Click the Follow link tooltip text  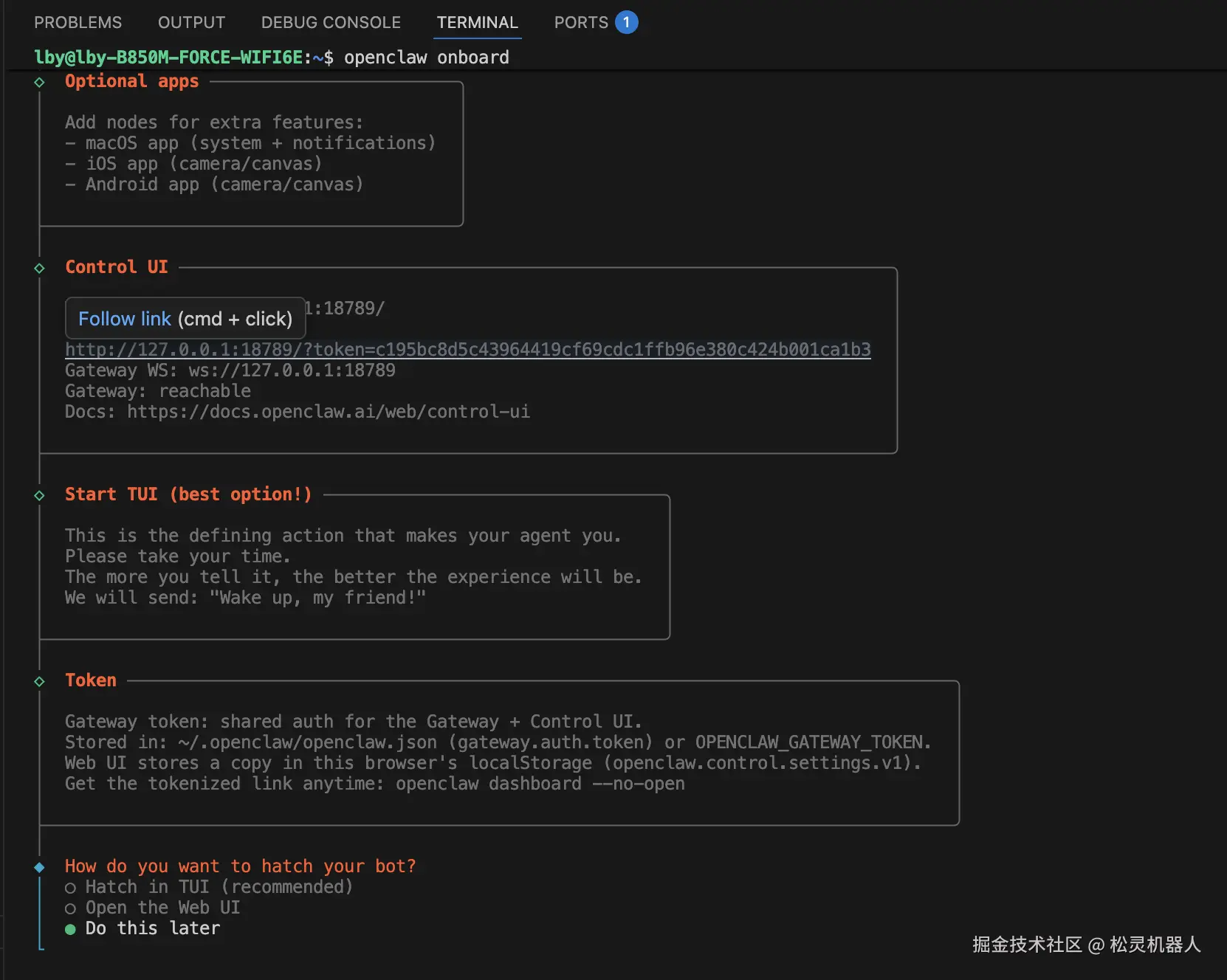(x=125, y=319)
